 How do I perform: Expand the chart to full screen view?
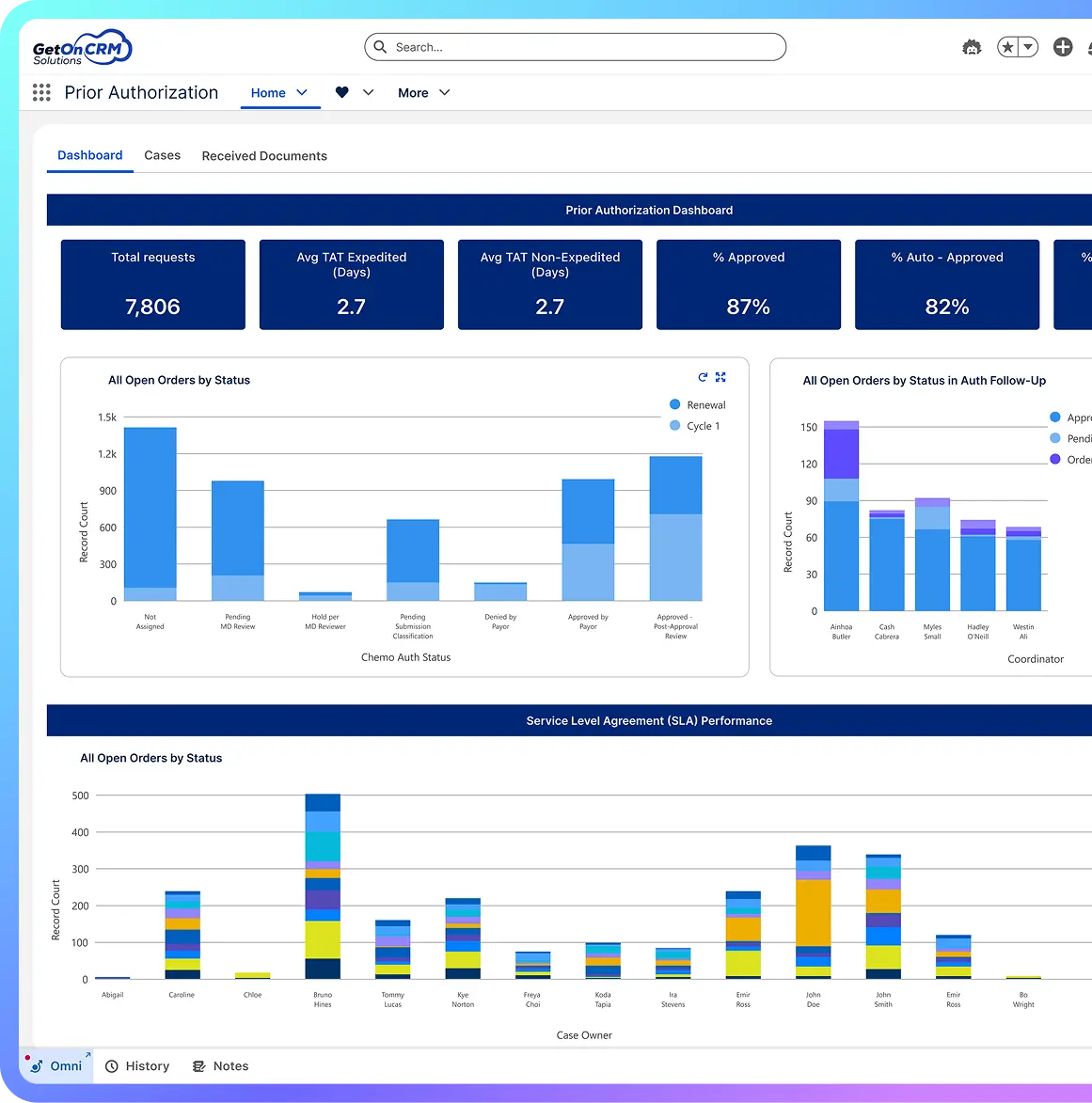pyautogui.click(x=720, y=377)
